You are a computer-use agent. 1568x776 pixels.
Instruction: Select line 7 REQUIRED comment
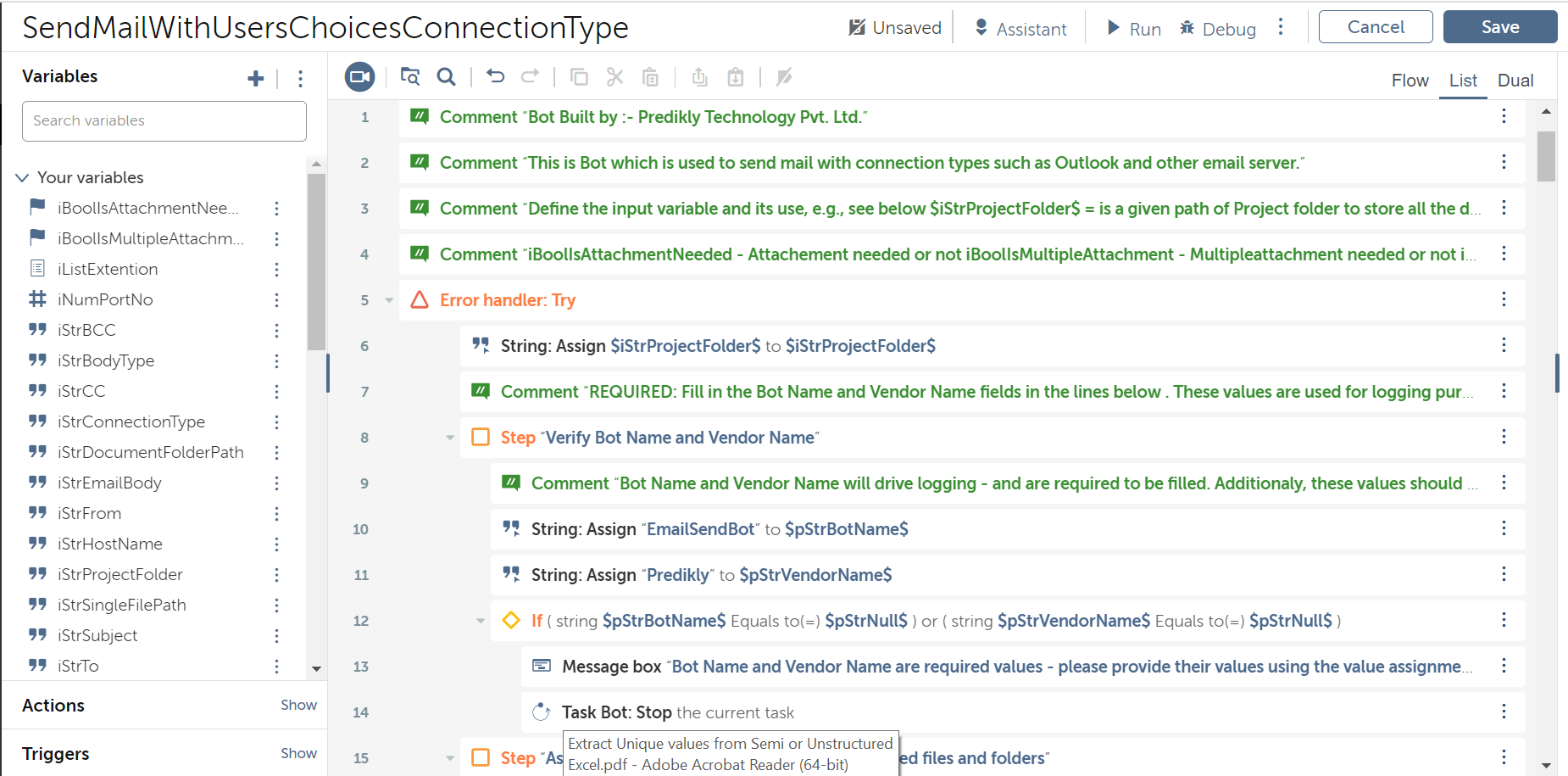(993, 391)
